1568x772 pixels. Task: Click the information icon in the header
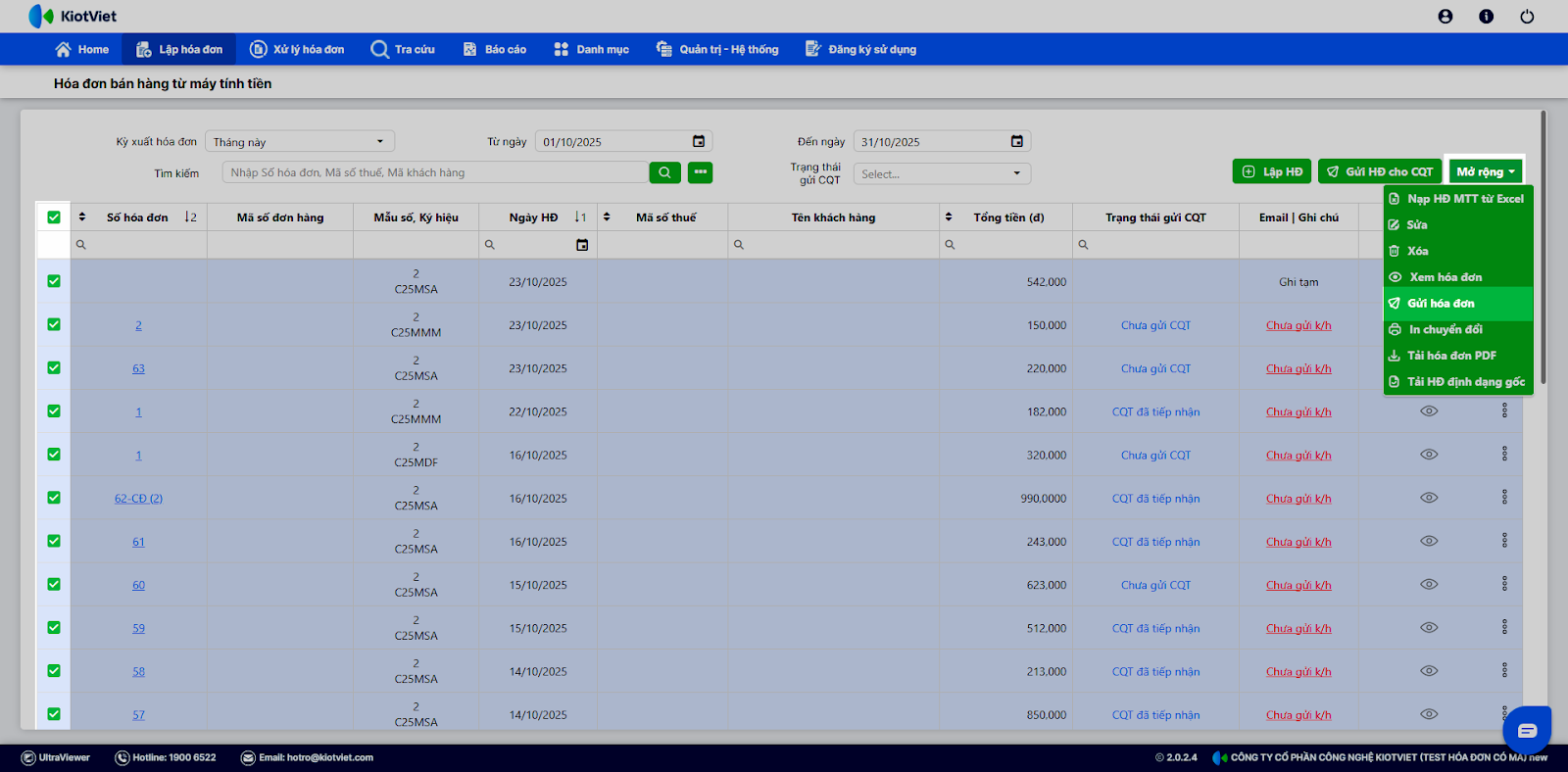click(x=1487, y=17)
